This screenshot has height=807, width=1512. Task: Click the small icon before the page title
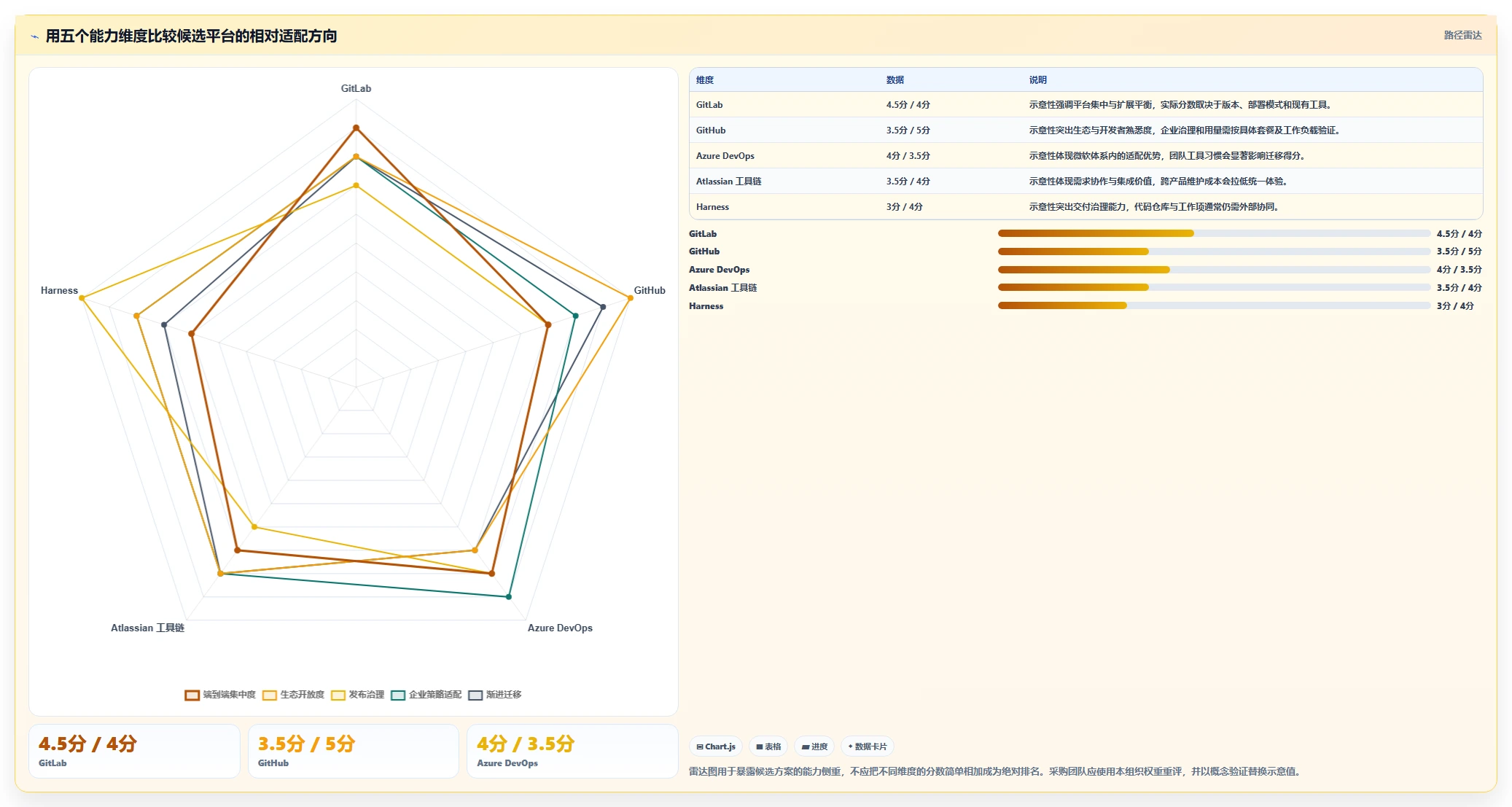pyautogui.click(x=34, y=36)
